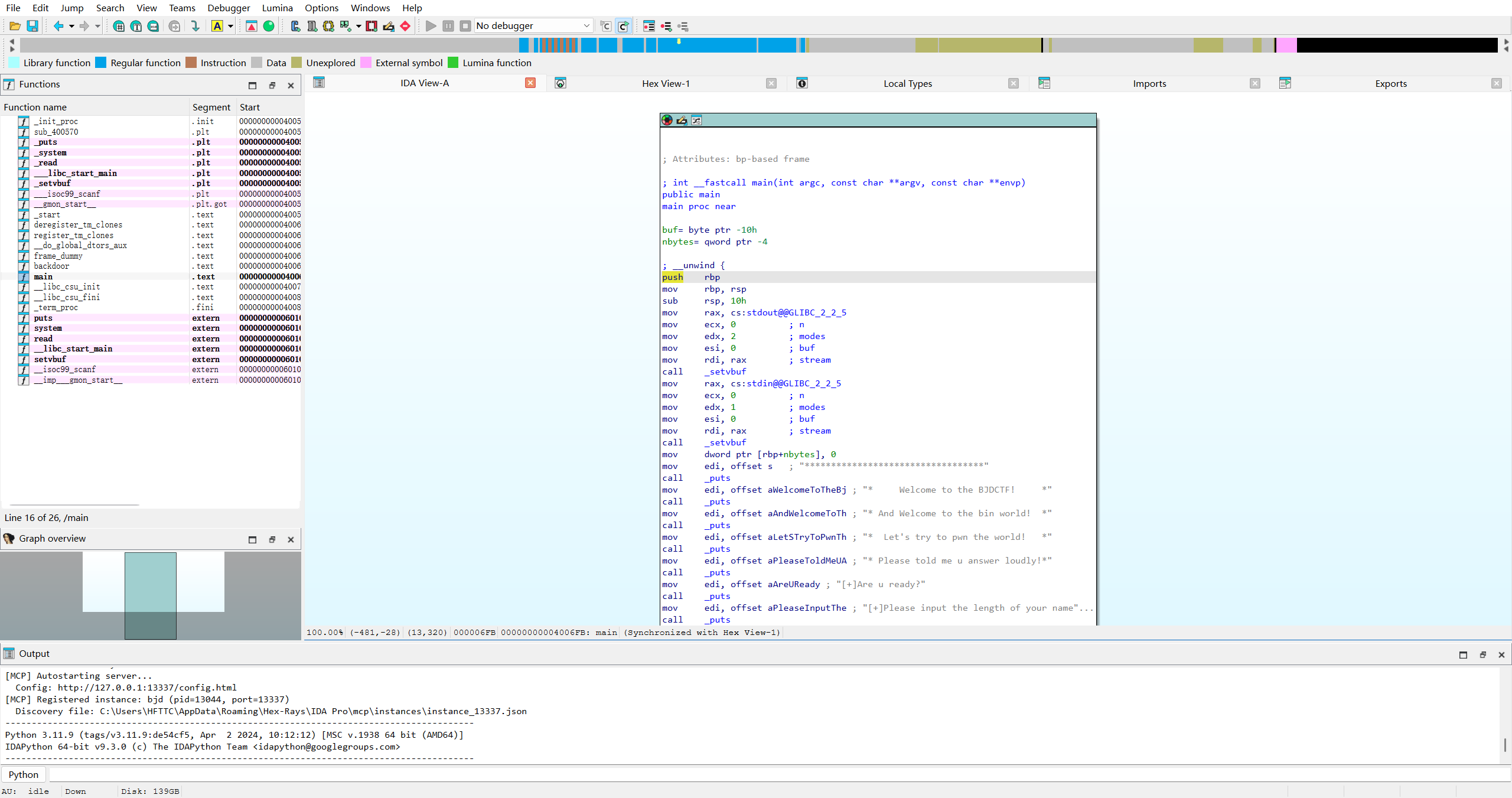Image resolution: width=1512 pixels, height=798 pixels.
Task: Switch to the Imports tab
Action: (1149, 83)
